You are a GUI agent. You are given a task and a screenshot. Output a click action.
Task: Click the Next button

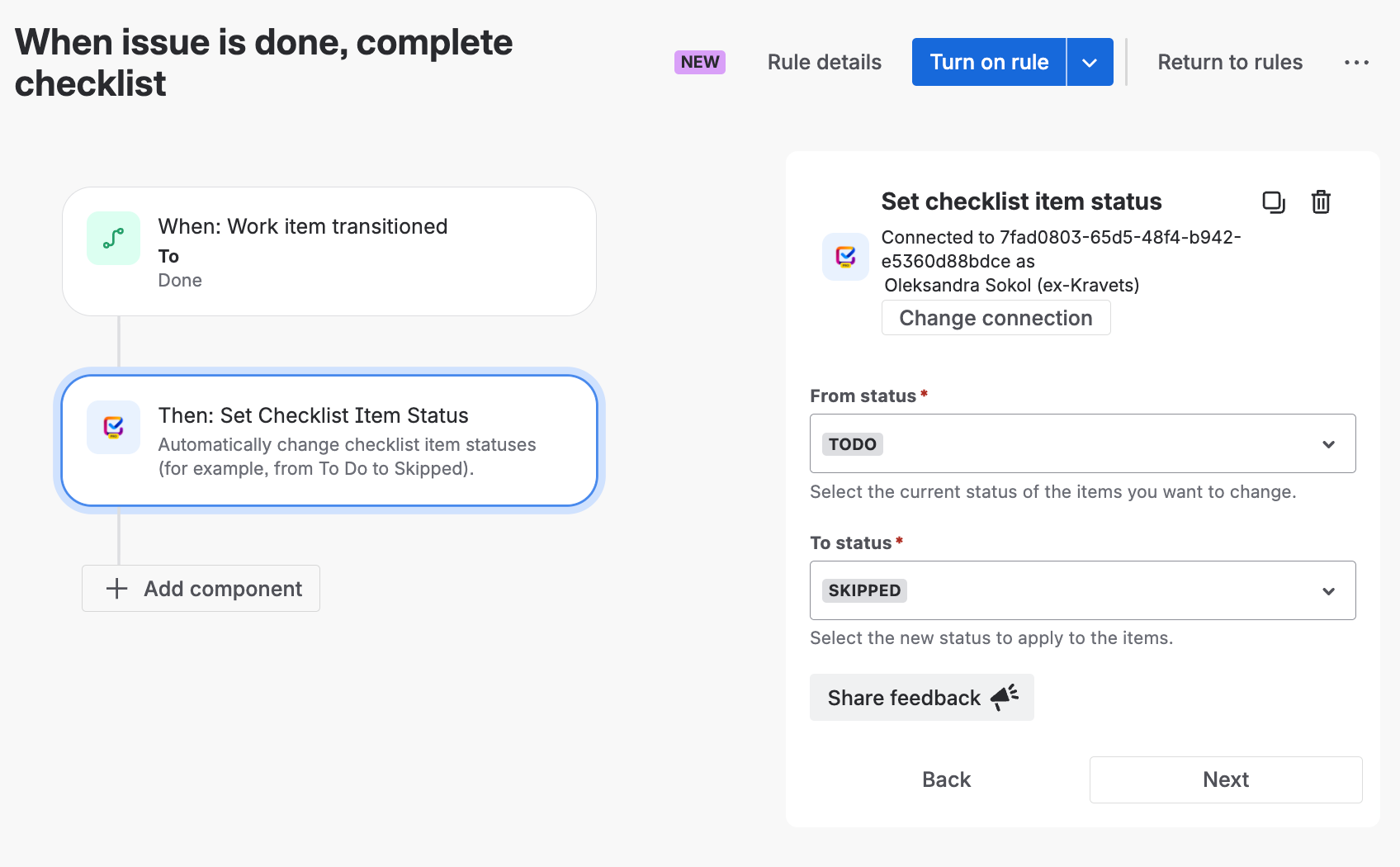tap(1226, 779)
